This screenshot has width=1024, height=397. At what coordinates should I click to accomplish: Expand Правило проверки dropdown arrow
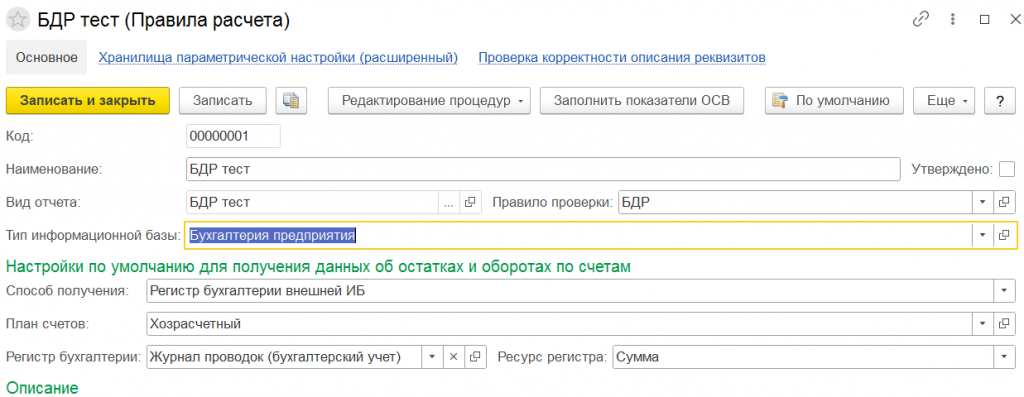pyautogui.click(x=983, y=202)
